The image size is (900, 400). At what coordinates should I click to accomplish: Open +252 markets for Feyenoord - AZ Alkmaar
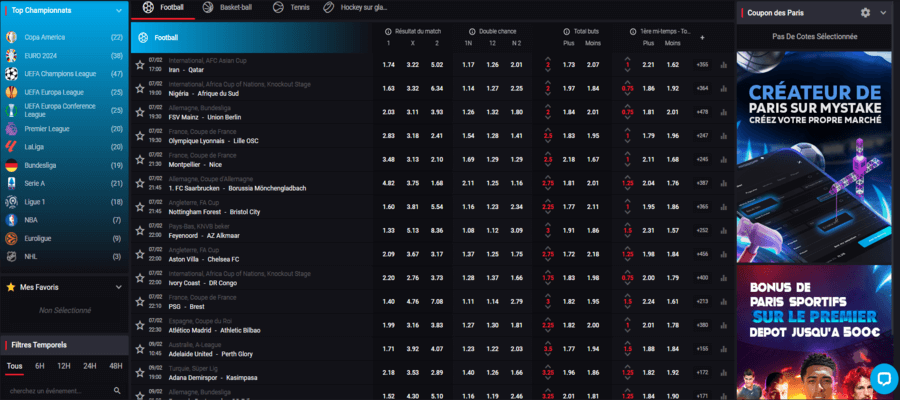click(x=702, y=230)
